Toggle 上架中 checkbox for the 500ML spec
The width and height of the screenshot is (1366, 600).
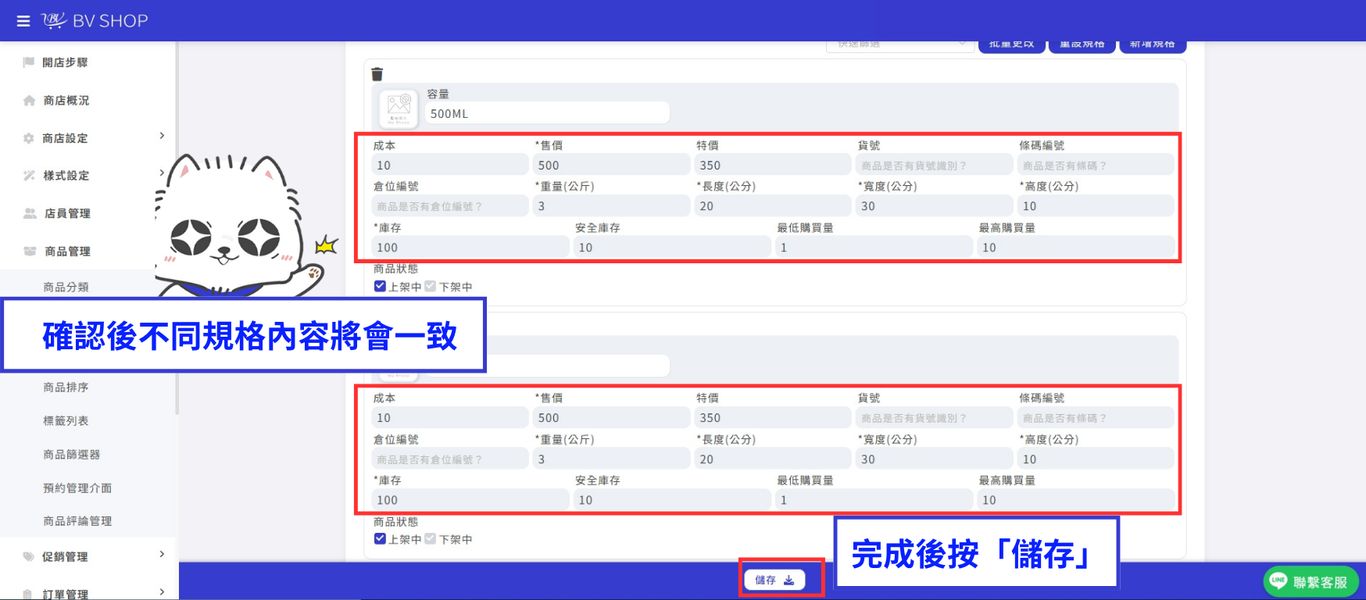pos(380,286)
